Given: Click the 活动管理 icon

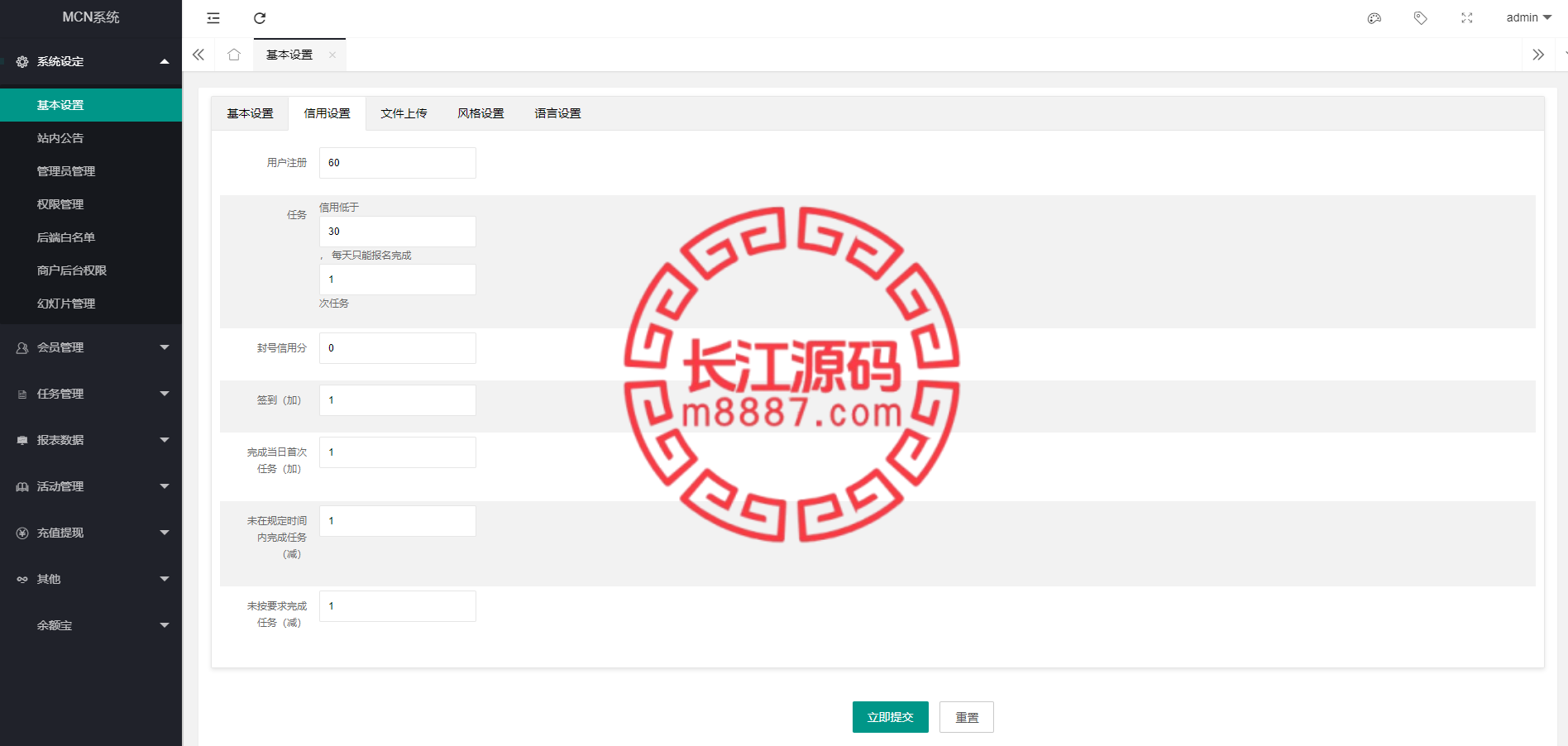Looking at the screenshot, I should tap(22, 487).
